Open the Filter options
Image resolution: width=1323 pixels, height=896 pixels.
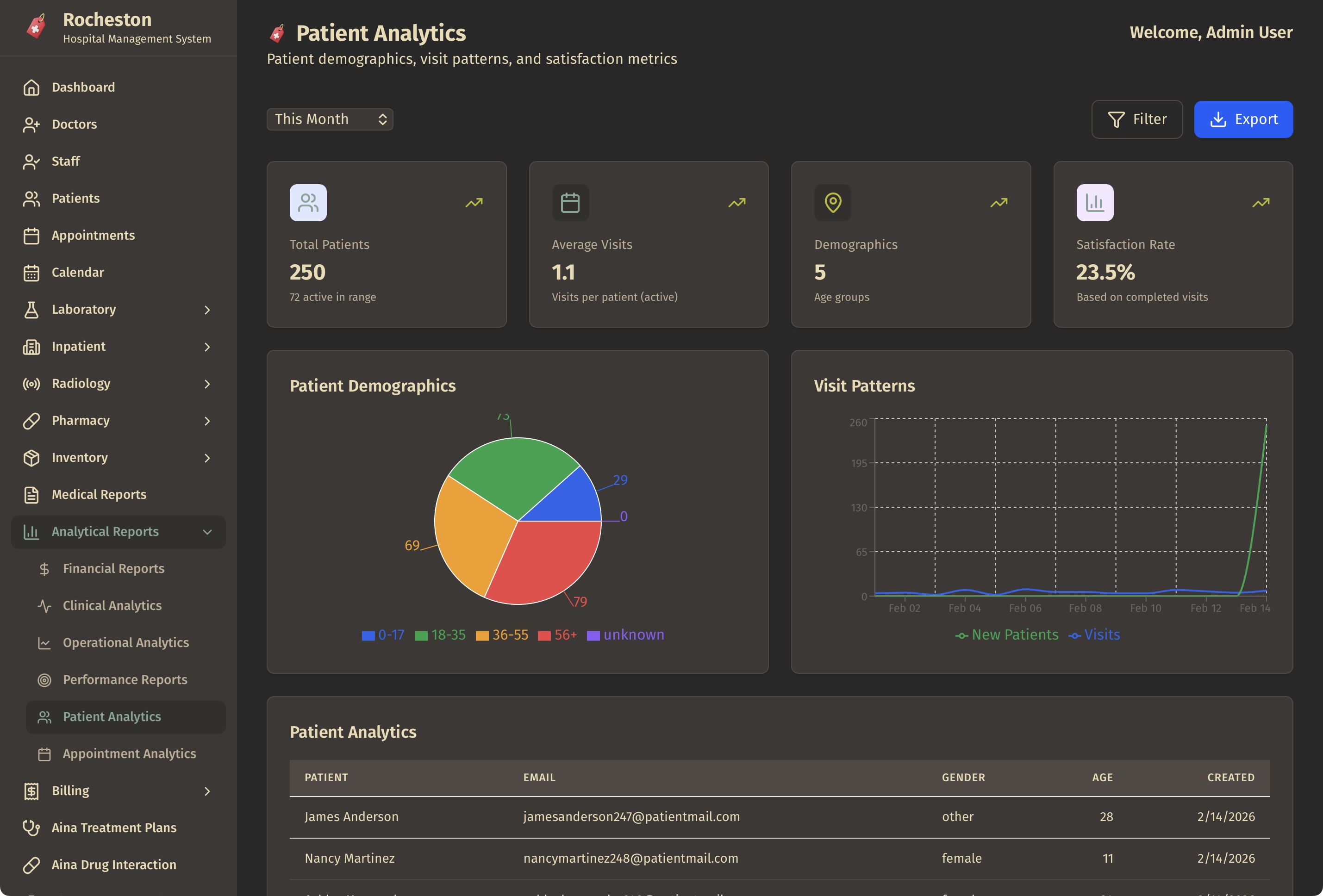(1137, 119)
